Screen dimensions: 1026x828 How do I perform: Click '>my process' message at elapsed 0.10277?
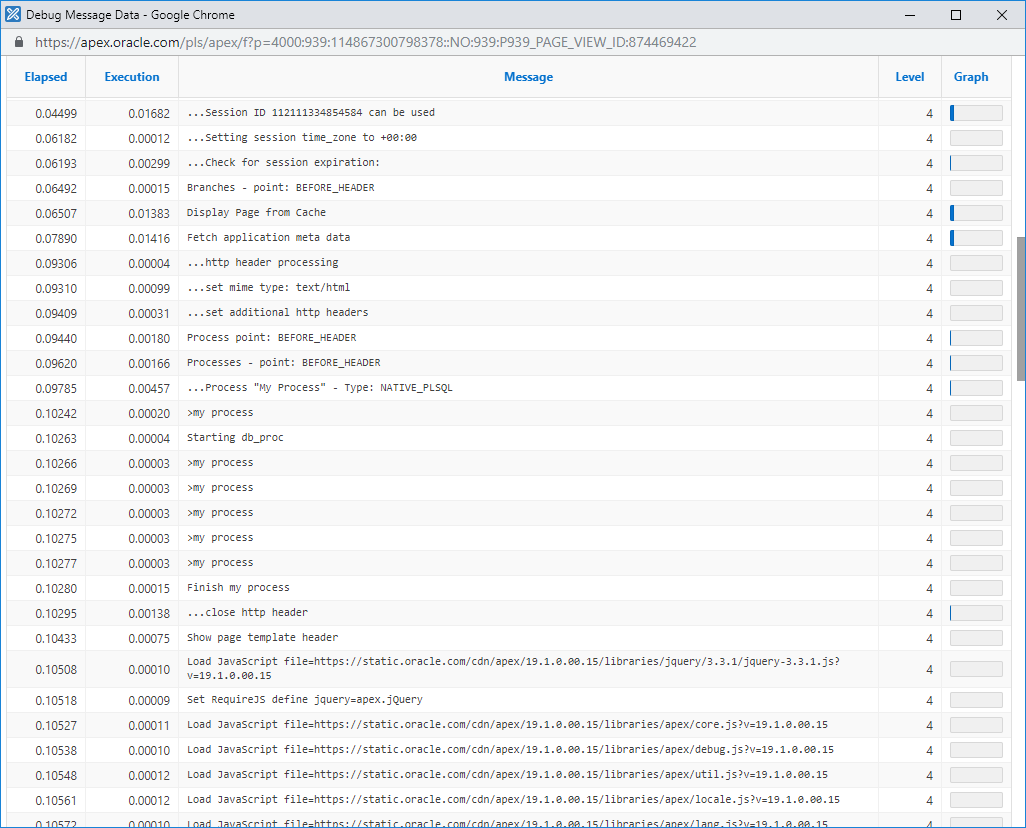pos(220,563)
